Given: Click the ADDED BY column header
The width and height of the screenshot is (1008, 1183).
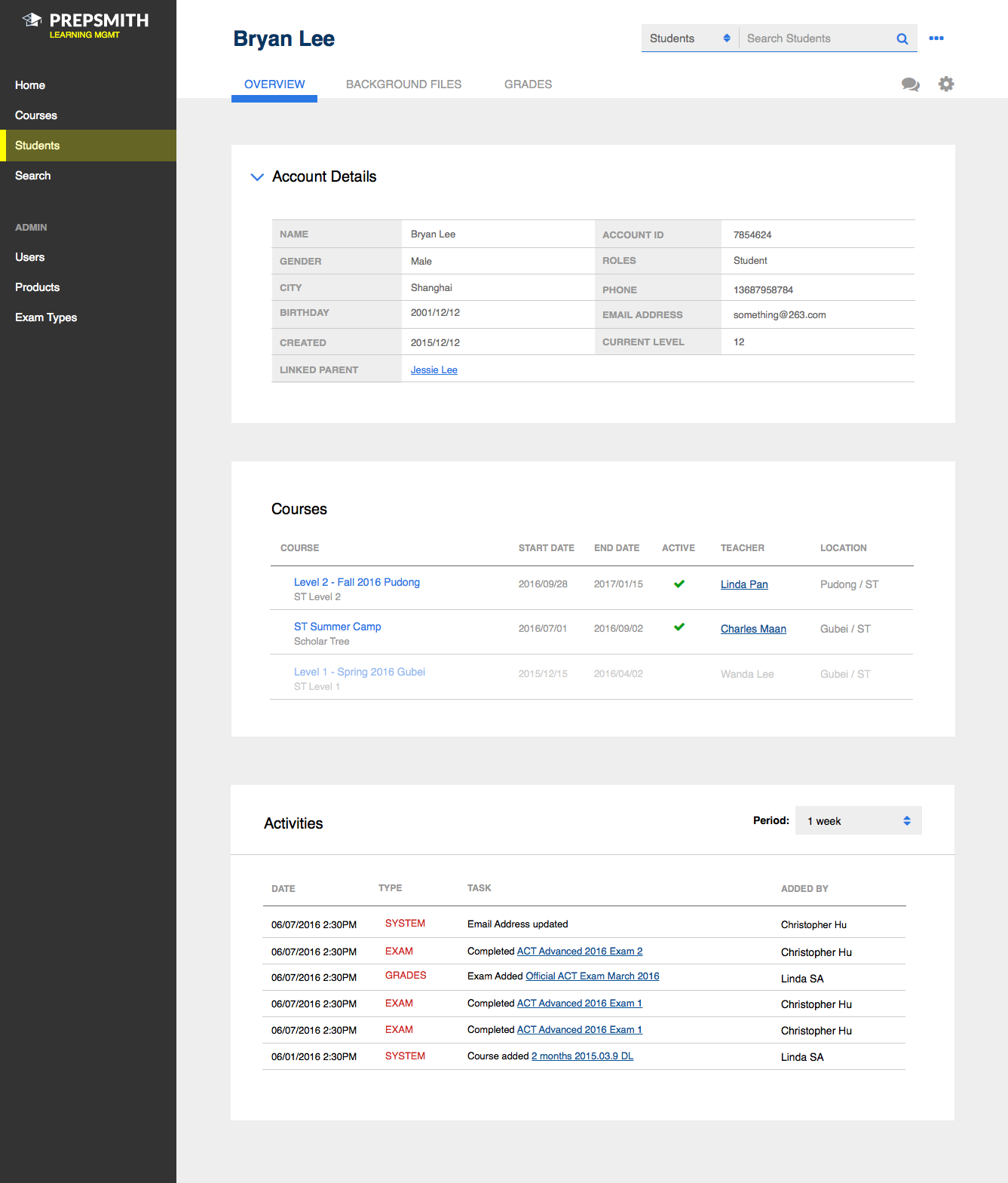Looking at the screenshot, I should point(804,889).
